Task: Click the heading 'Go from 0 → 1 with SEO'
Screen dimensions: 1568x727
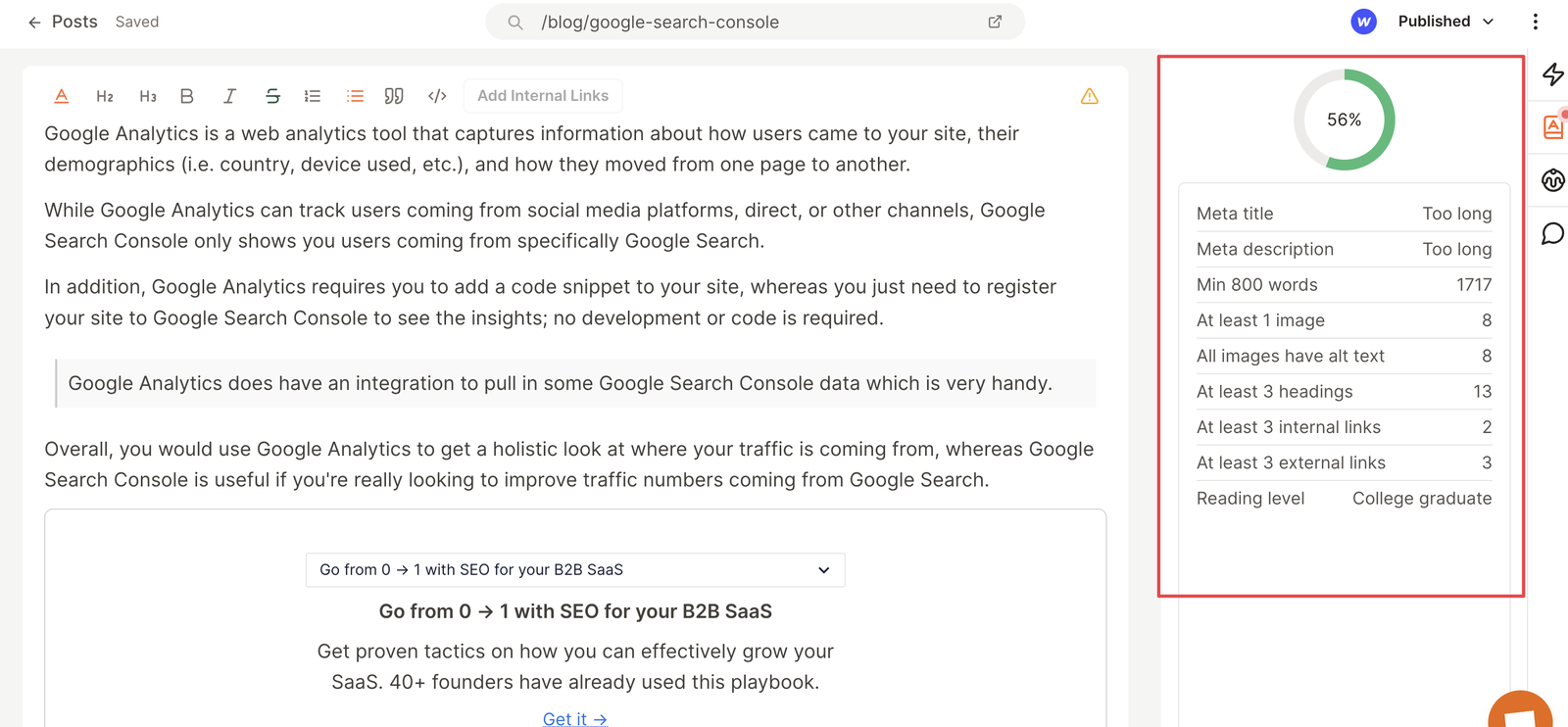Action: pos(575,611)
